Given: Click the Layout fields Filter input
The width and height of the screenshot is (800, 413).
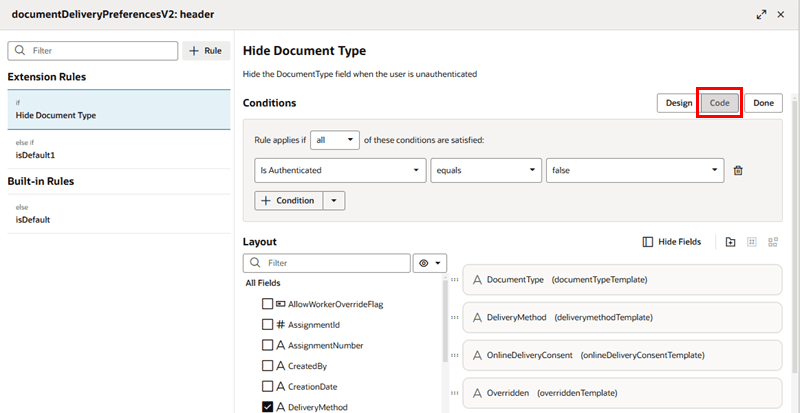Looking at the screenshot, I should (327, 263).
